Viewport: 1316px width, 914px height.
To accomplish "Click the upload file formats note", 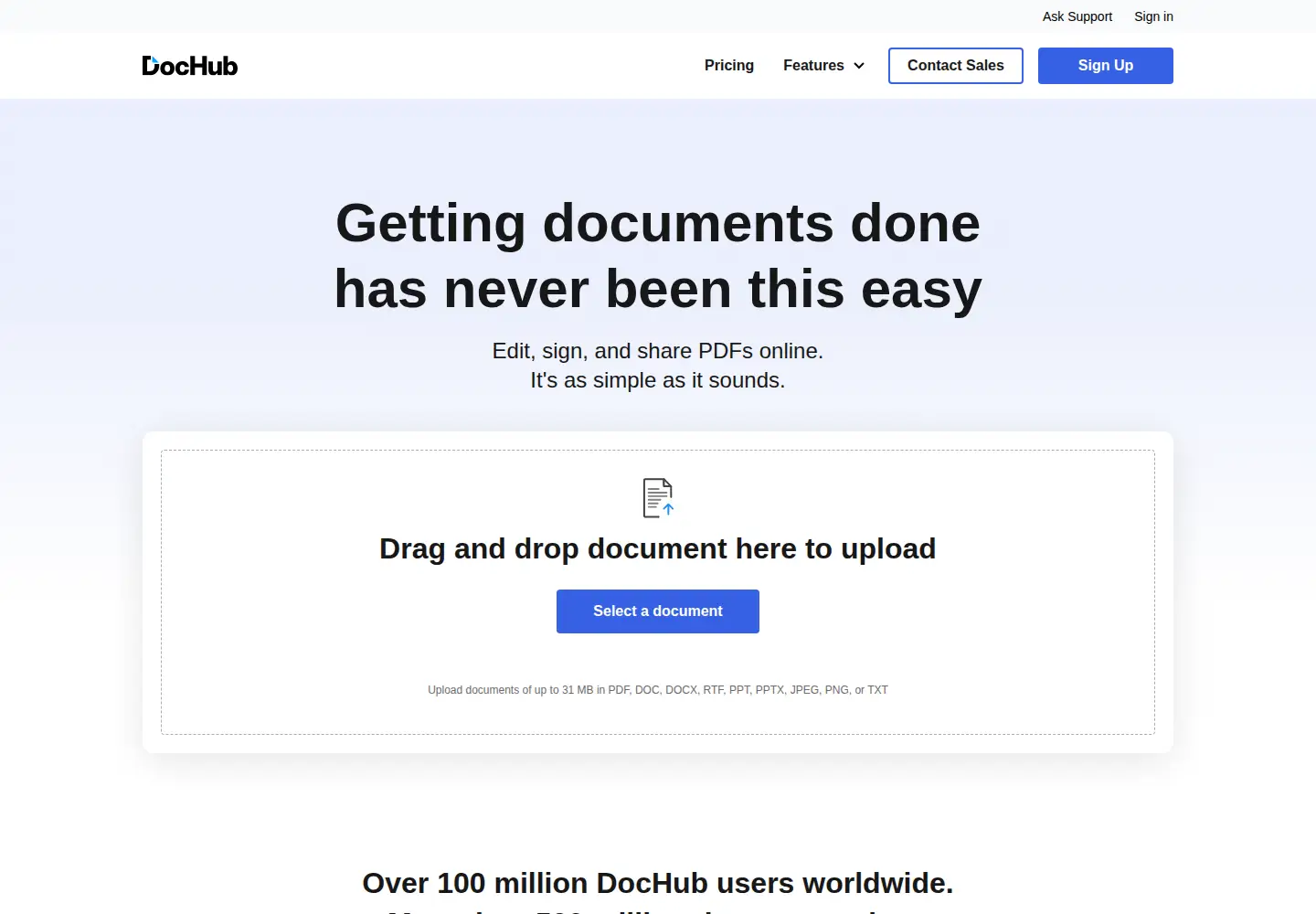I will click(658, 690).
